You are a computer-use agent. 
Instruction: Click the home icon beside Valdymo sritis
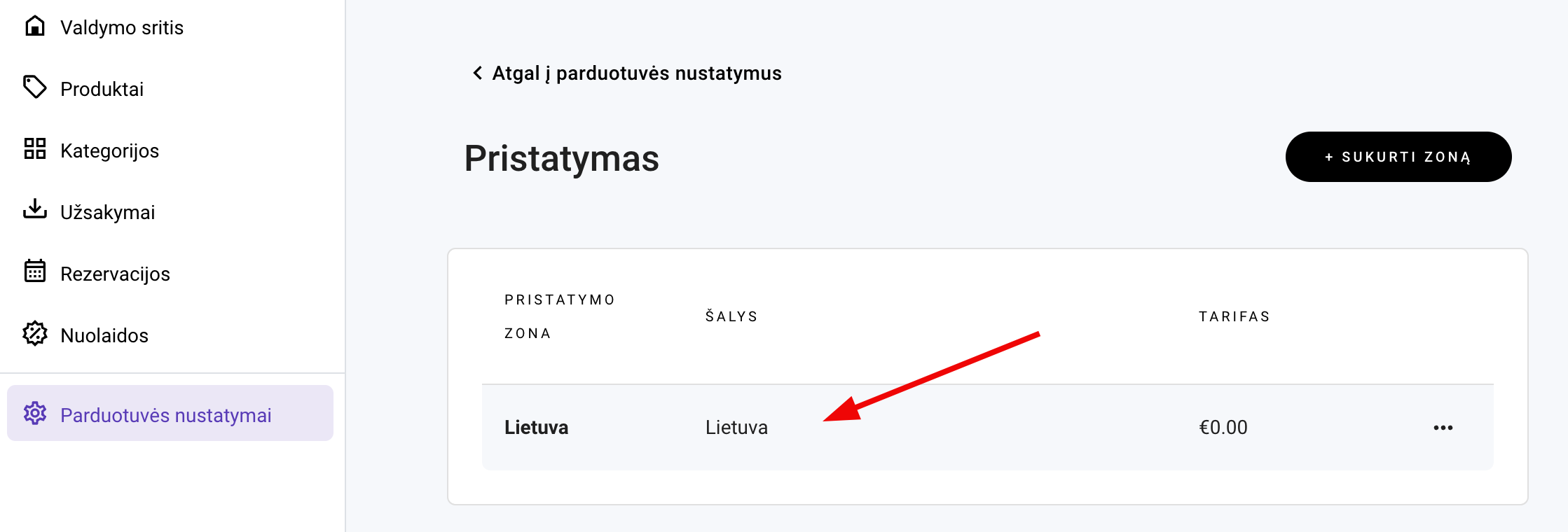34,26
